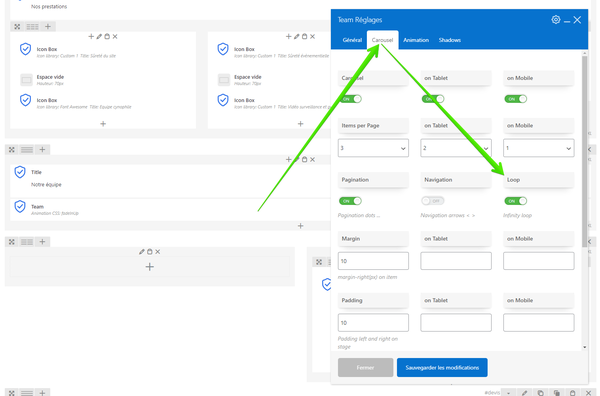The width and height of the screenshot is (600, 396).
Task: Add a column to the Icon Box row
Action: pos(48,26)
